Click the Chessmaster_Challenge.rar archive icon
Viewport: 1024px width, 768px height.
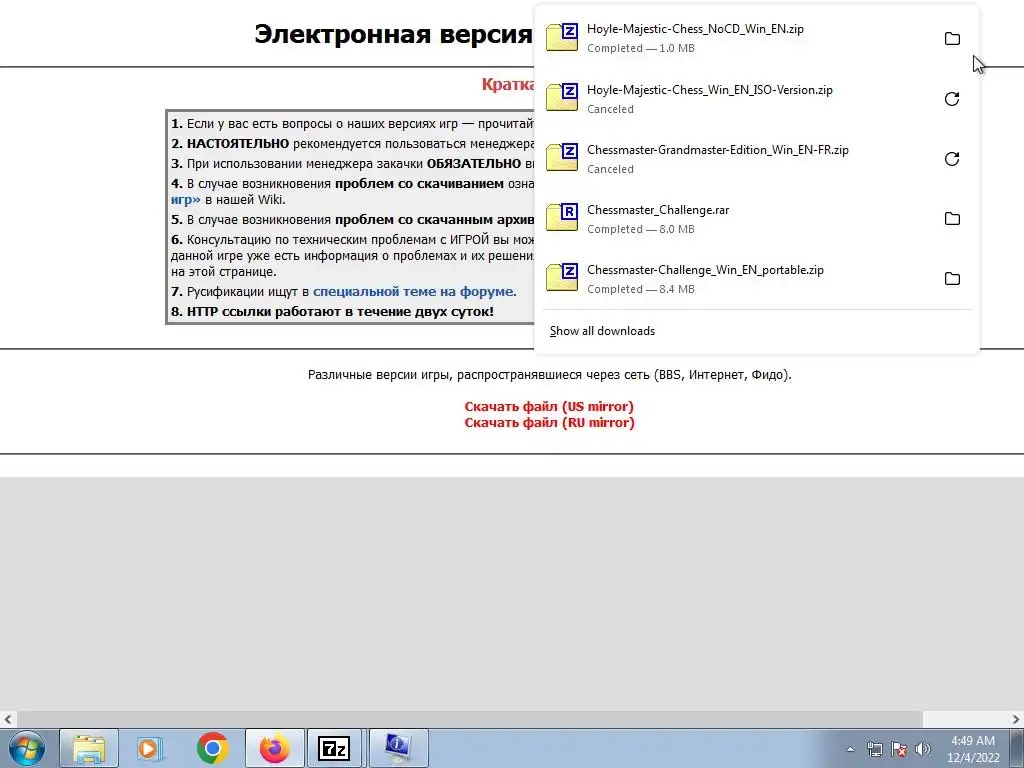pos(562,217)
